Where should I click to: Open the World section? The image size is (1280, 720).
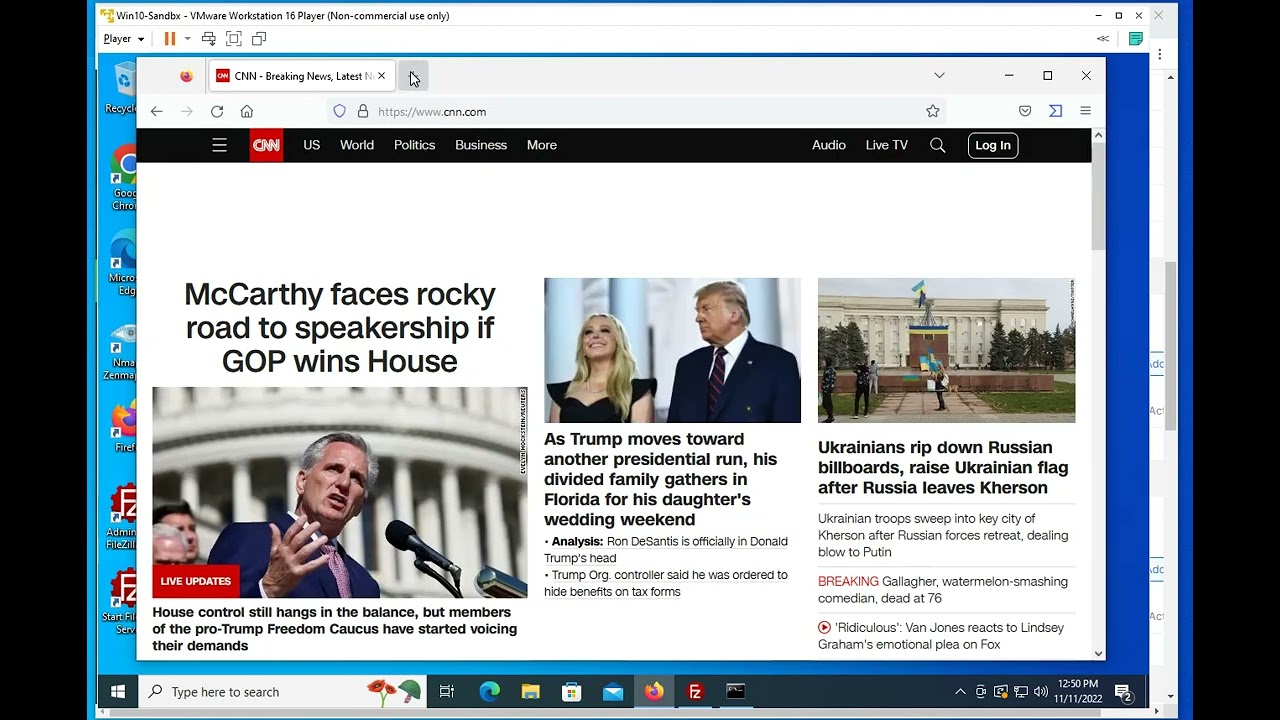[x=357, y=145]
